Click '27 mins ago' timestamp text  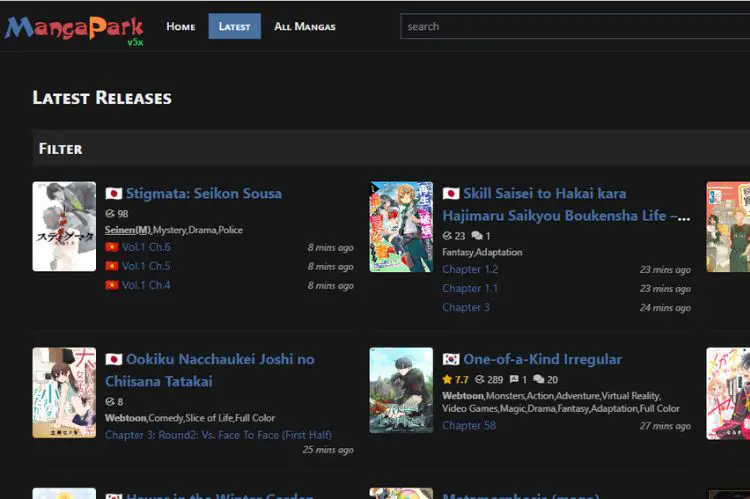[665, 426]
